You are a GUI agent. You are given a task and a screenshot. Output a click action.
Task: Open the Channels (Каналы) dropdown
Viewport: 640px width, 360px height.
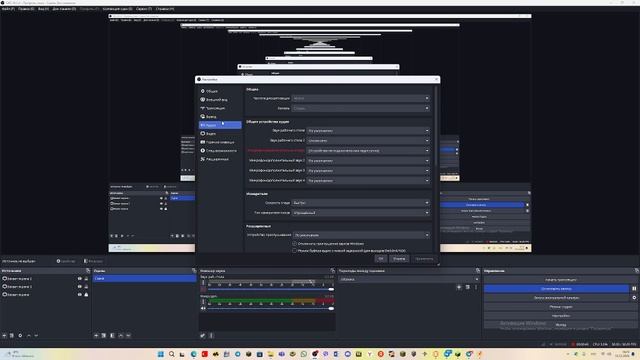click(361, 108)
